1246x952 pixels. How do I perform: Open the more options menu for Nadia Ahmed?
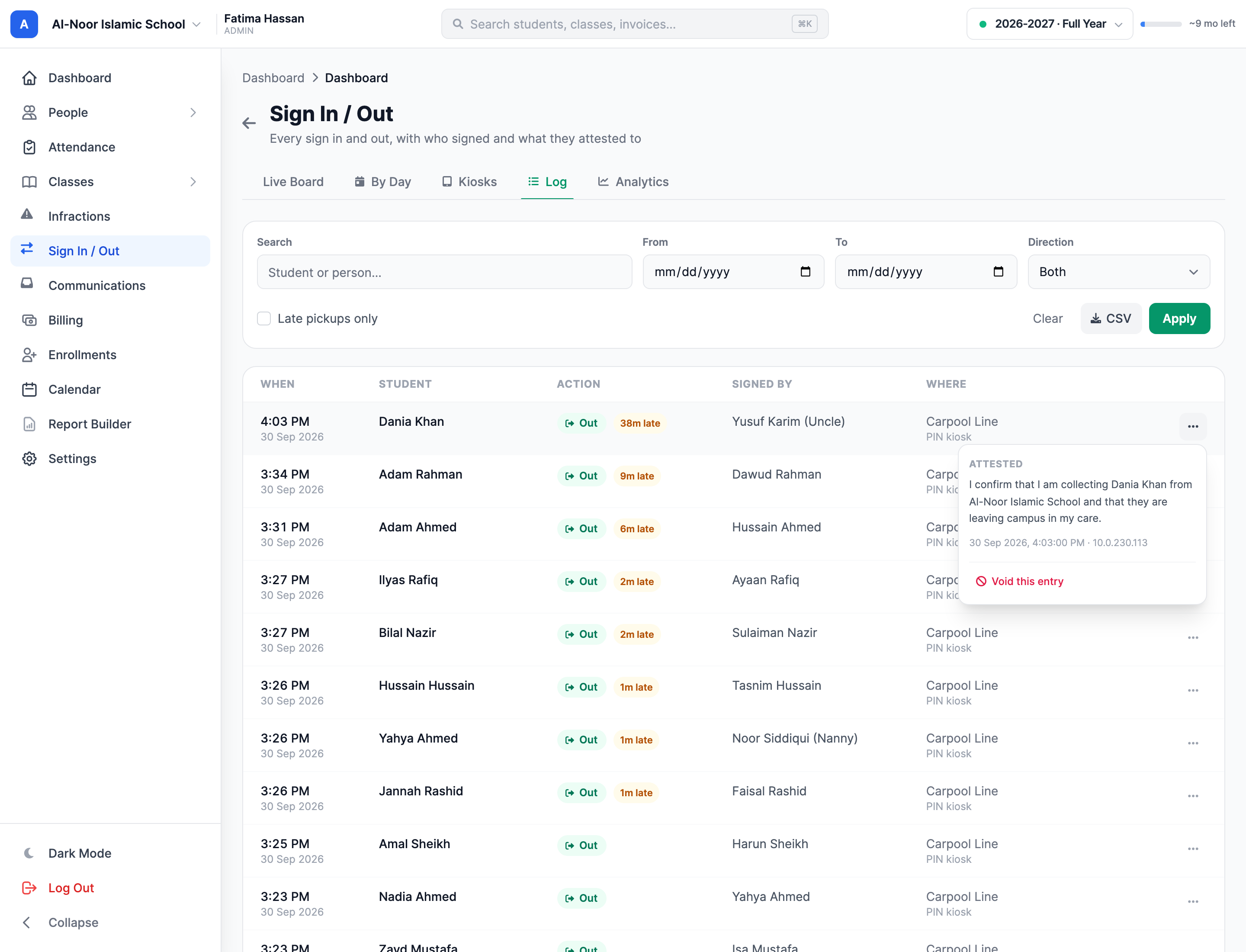(1193, 901)
